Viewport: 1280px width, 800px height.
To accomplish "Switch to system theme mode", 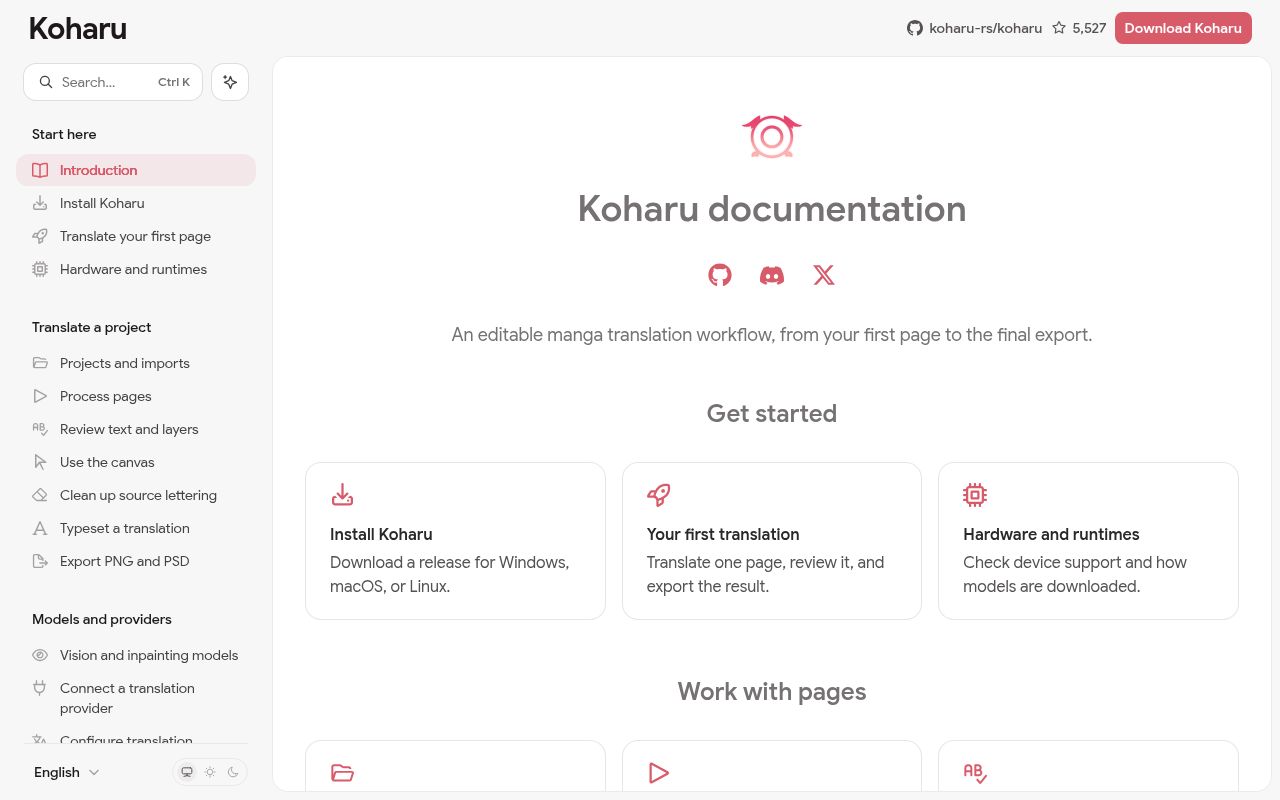I will [x=187, y=772].
